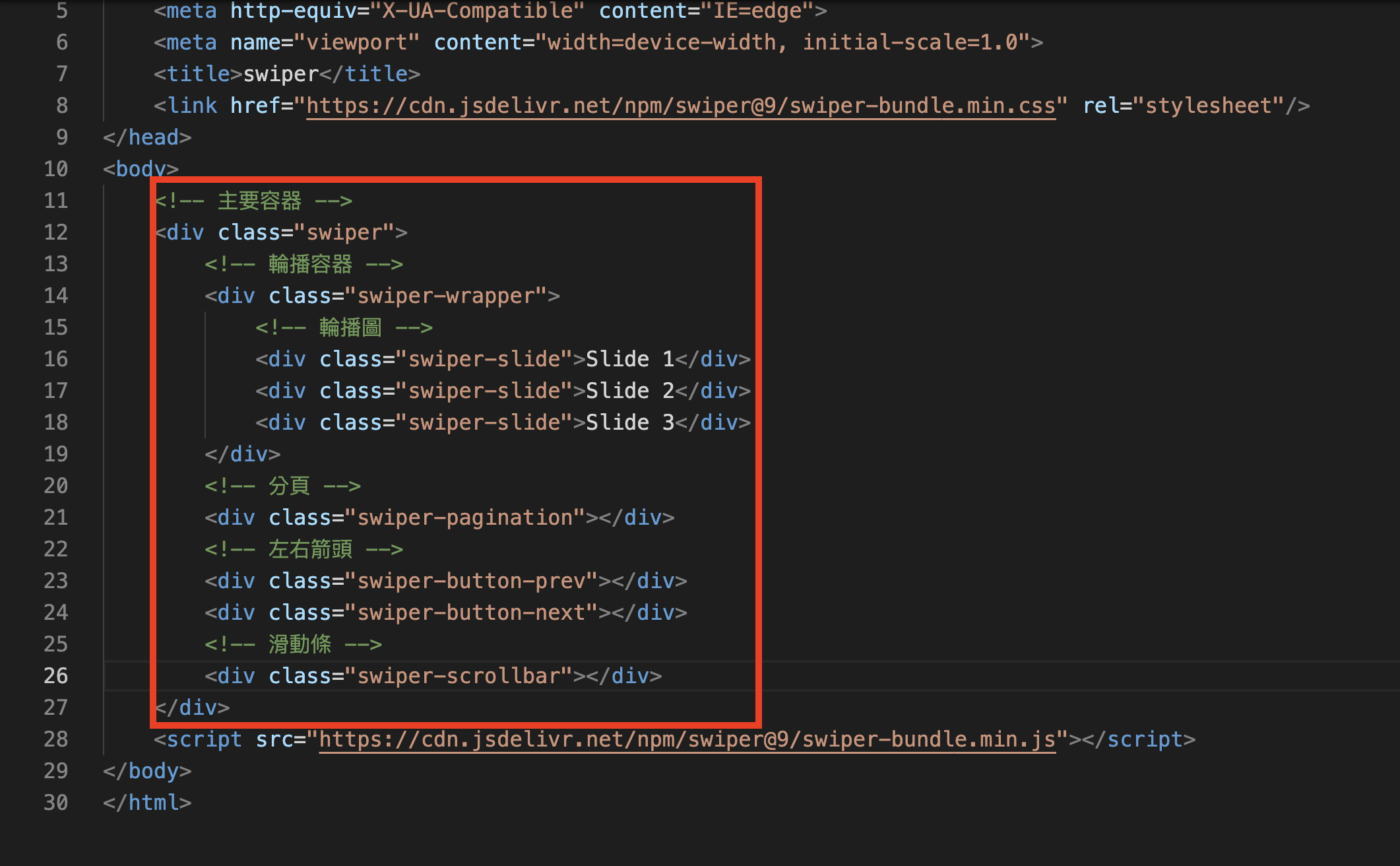The width and height of the screenshot is (1400, 866).
Task: Click the "swiper" class value on line 12
Action: (x=344, y=232)
